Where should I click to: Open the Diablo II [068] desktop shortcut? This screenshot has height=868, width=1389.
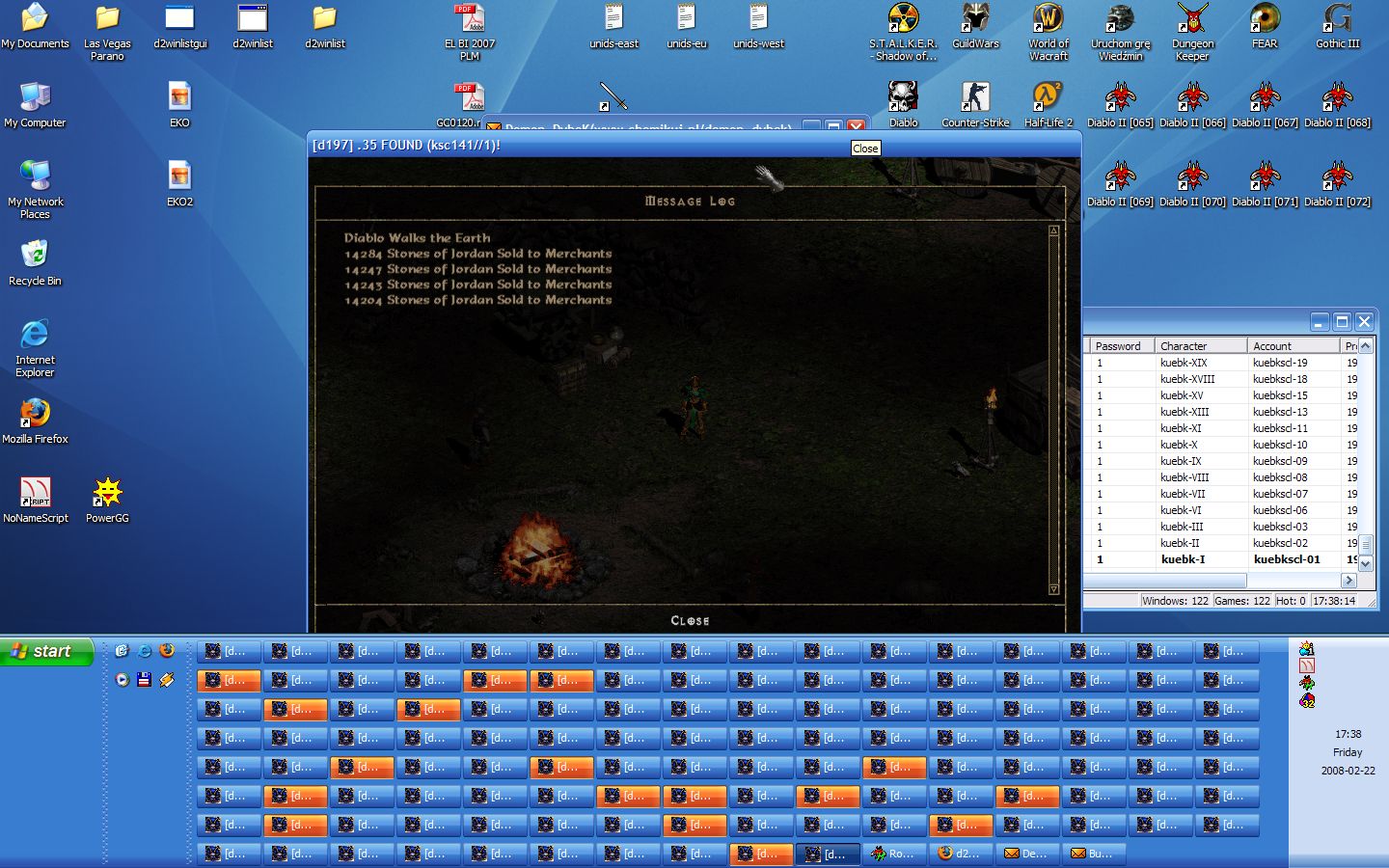coord(1337,104)
